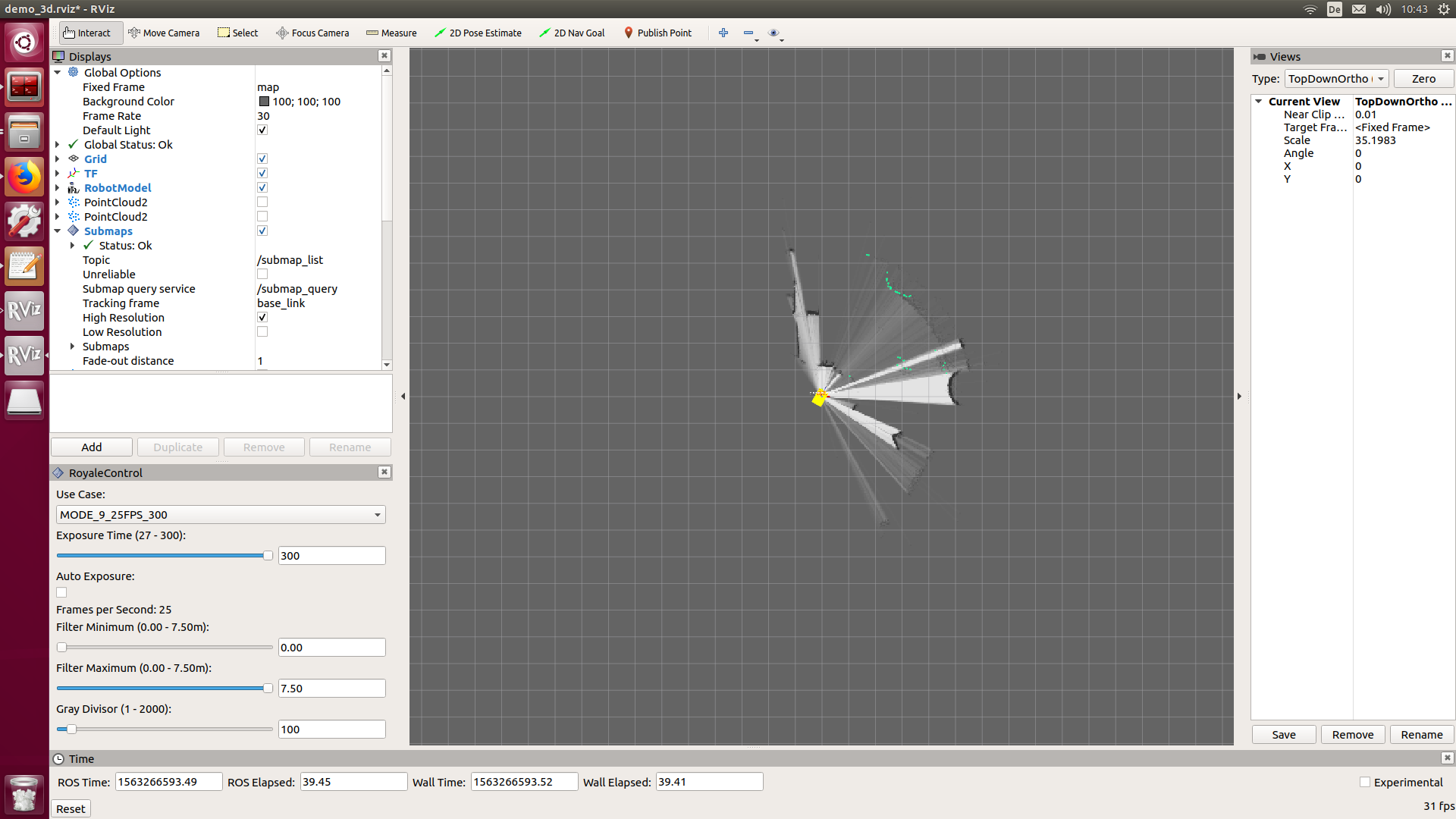
Task: Click the Save view button
Action: [x=1284, y=735]
